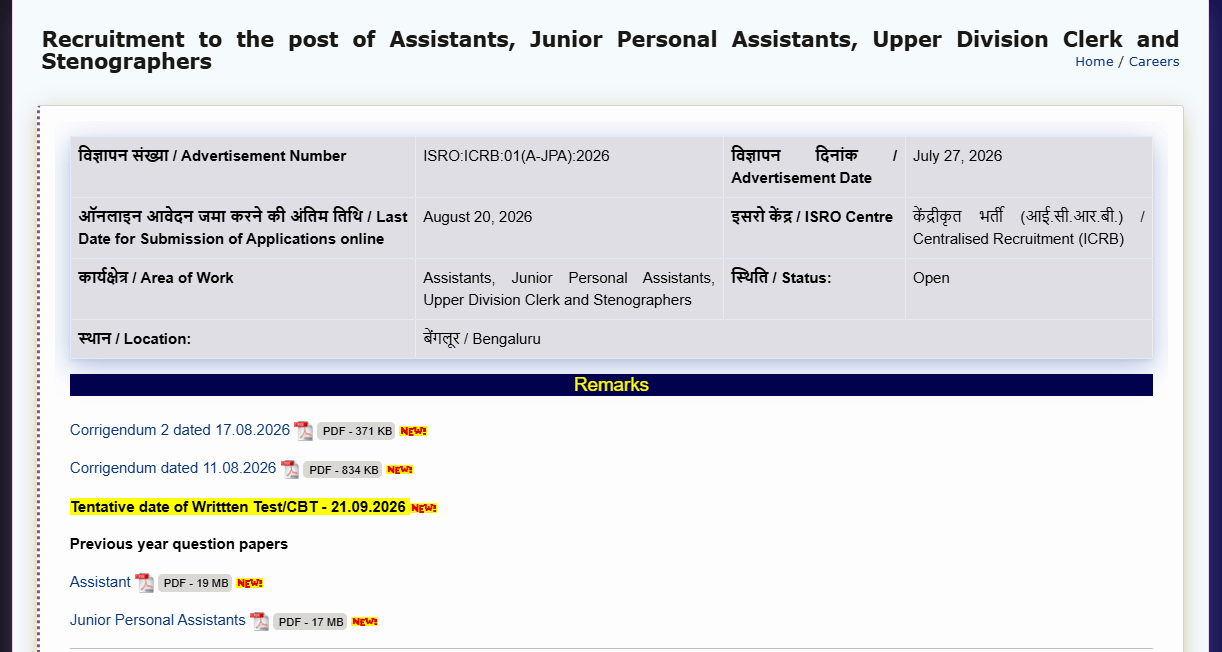Click the Advertisement Date label

tap(813, 167)
